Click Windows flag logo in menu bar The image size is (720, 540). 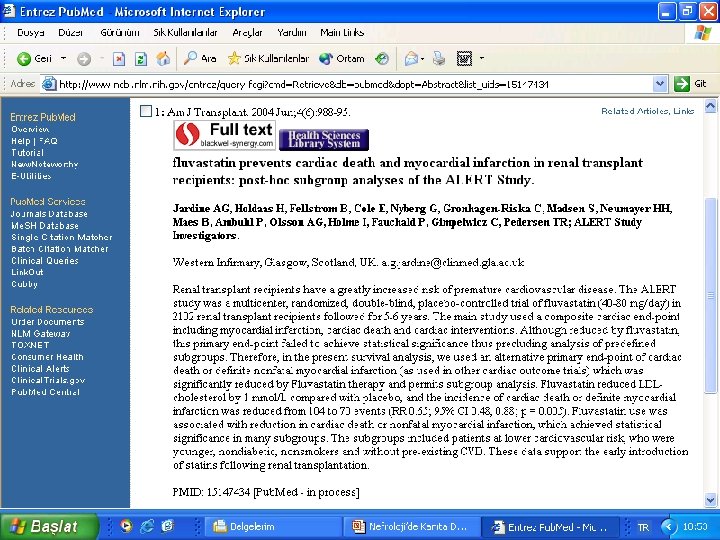(703, 33)
